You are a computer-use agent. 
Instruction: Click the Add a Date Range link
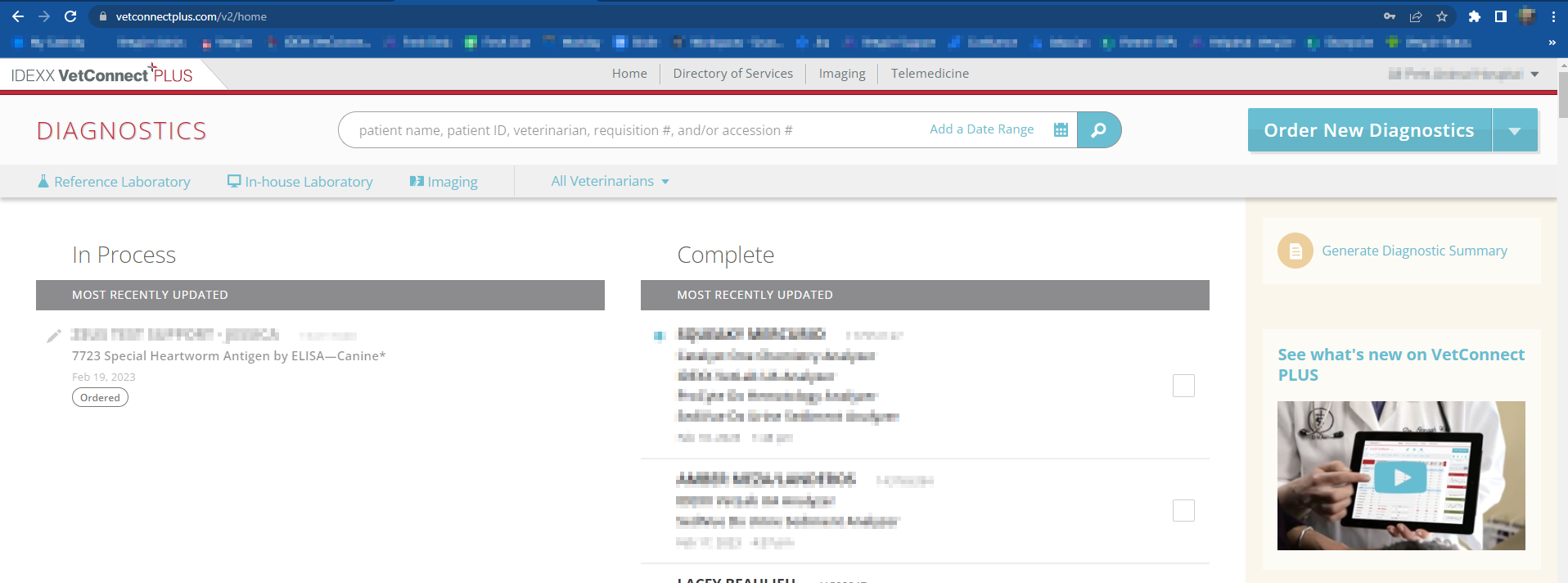pyautogui.click(x=981, y=129)
